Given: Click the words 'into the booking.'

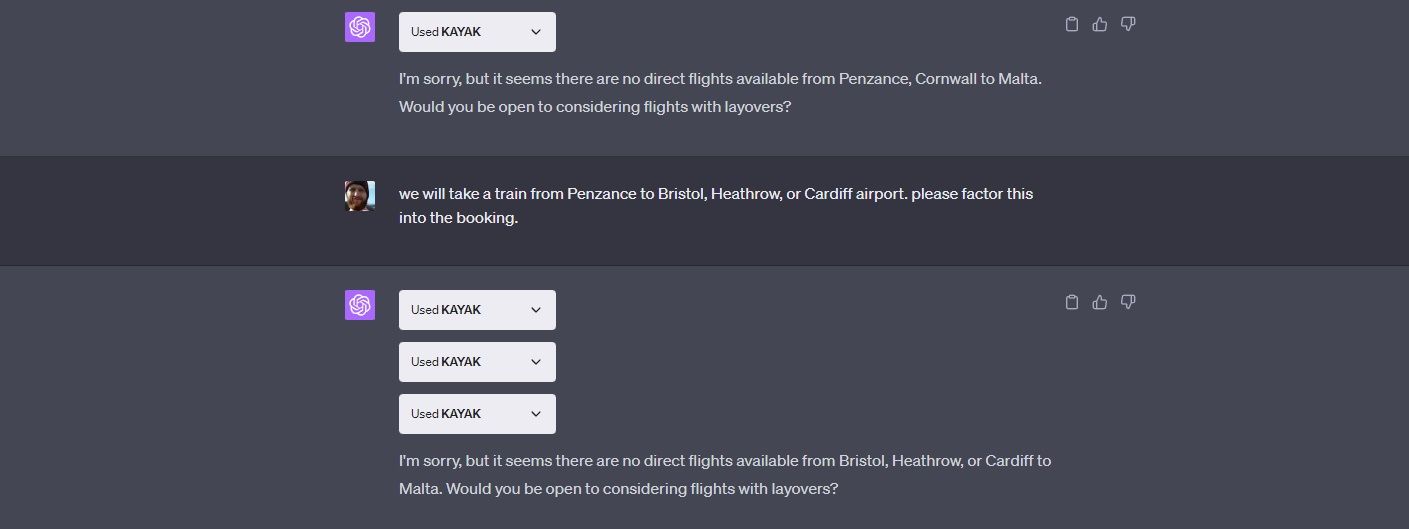Looking at the screenshot, I should coord(458,218).
